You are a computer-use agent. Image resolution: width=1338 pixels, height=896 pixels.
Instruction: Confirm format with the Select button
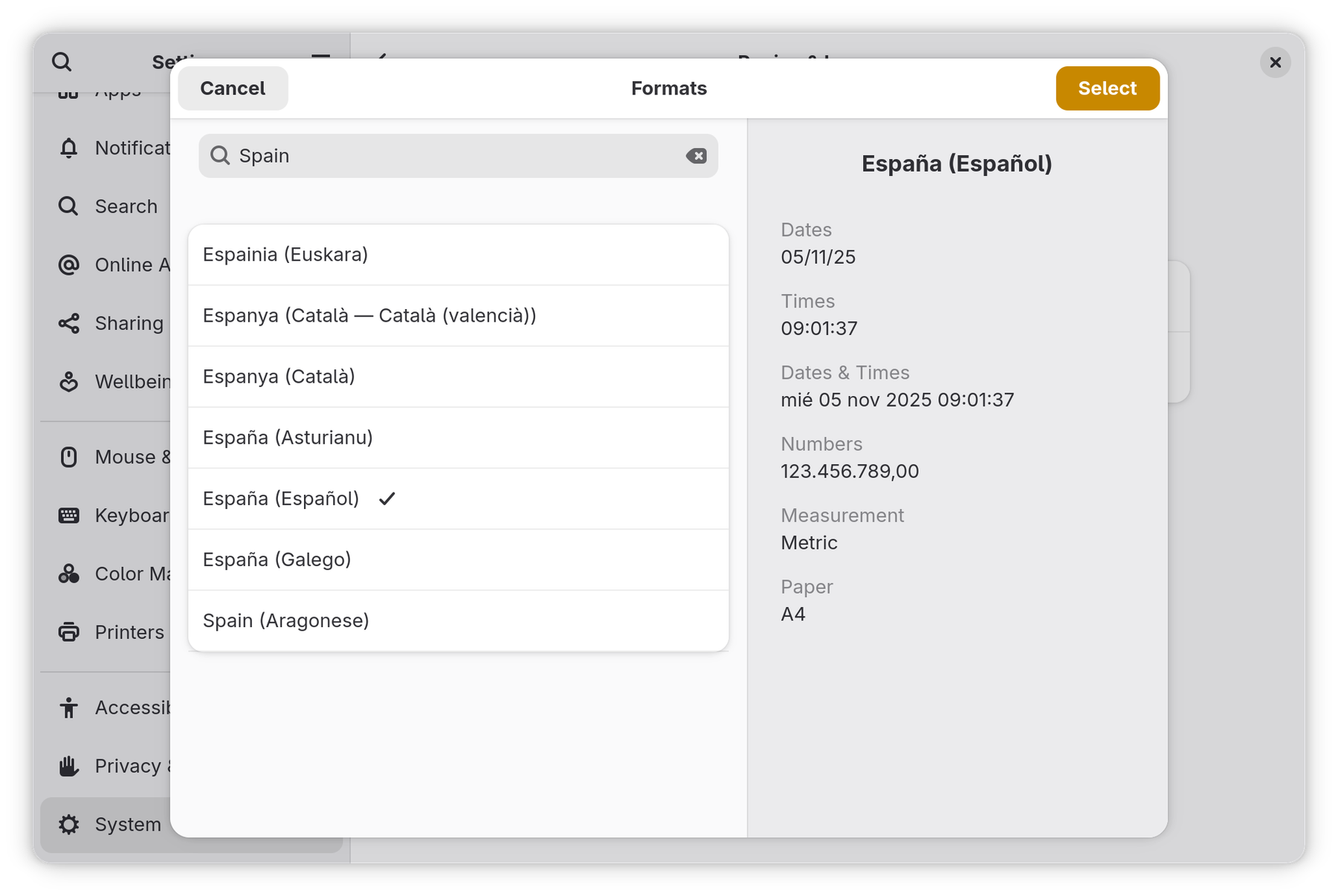click(x=1107, y=88)
